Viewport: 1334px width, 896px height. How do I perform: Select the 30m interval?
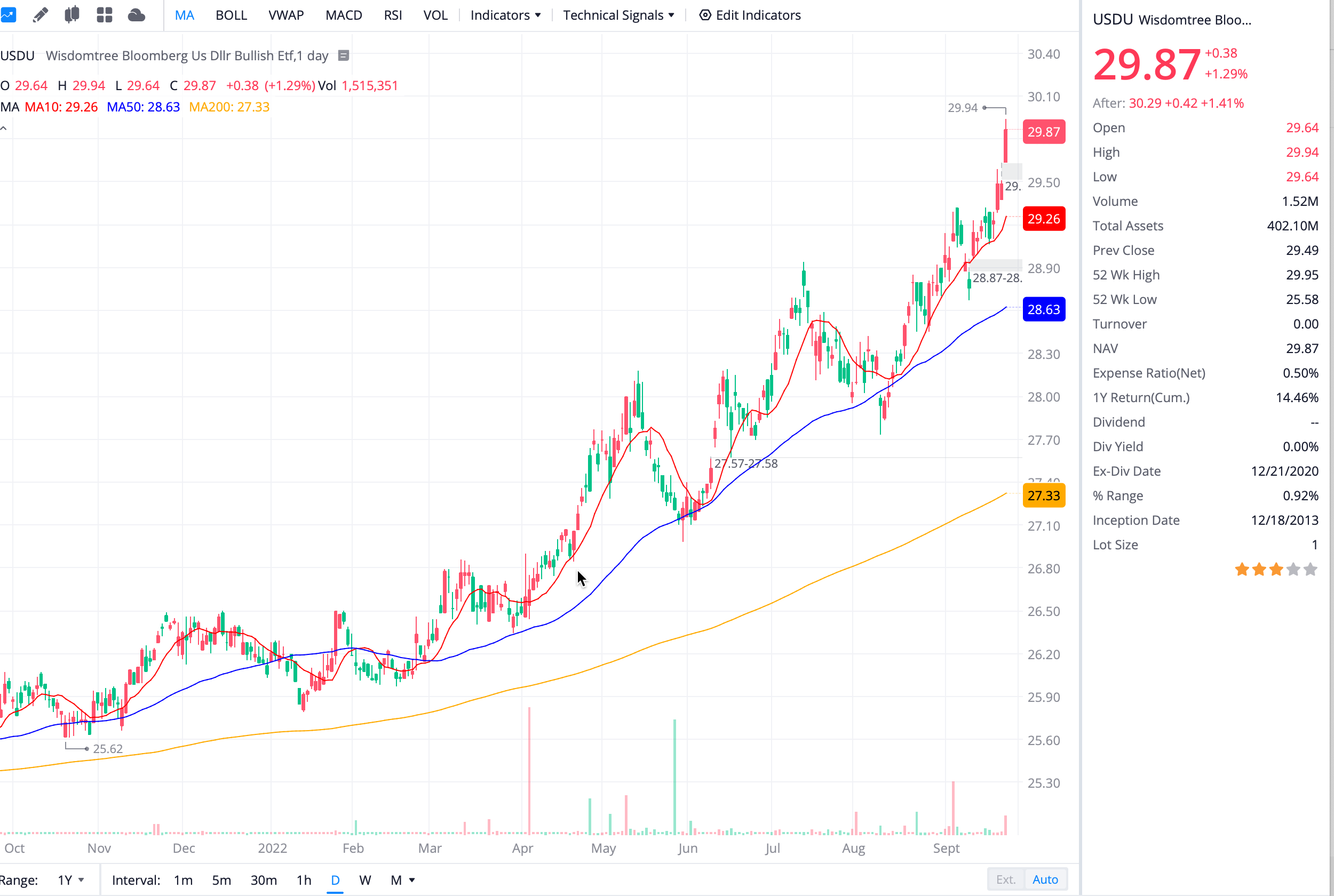(264, 879)
